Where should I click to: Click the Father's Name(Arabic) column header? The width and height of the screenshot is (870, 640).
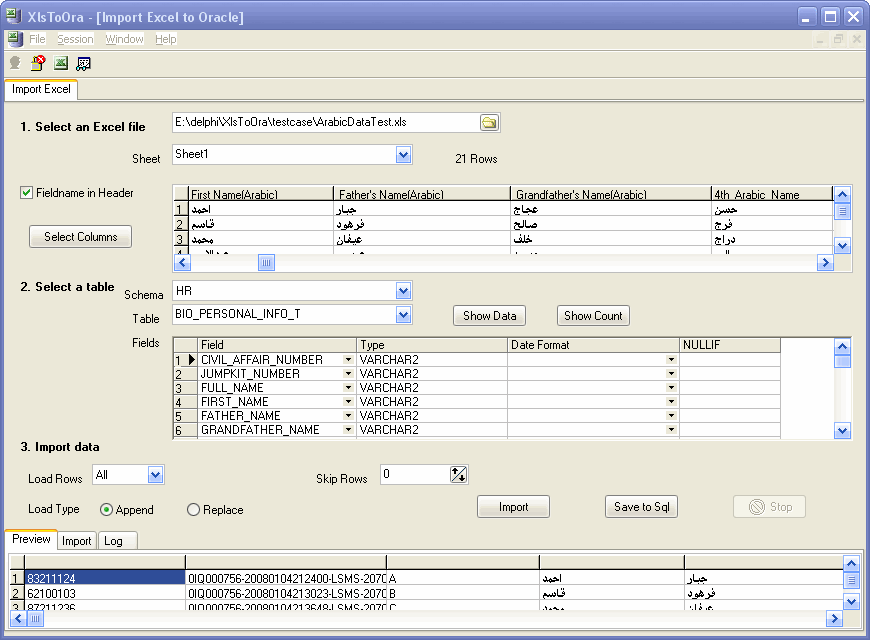coord(422,194)
